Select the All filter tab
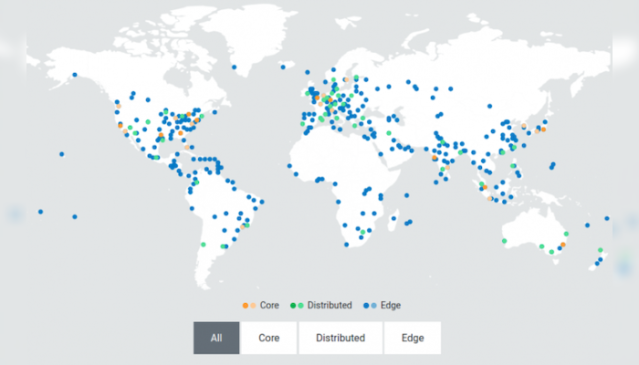This screenshot has width=639, height=365. [x=216, y=338]
